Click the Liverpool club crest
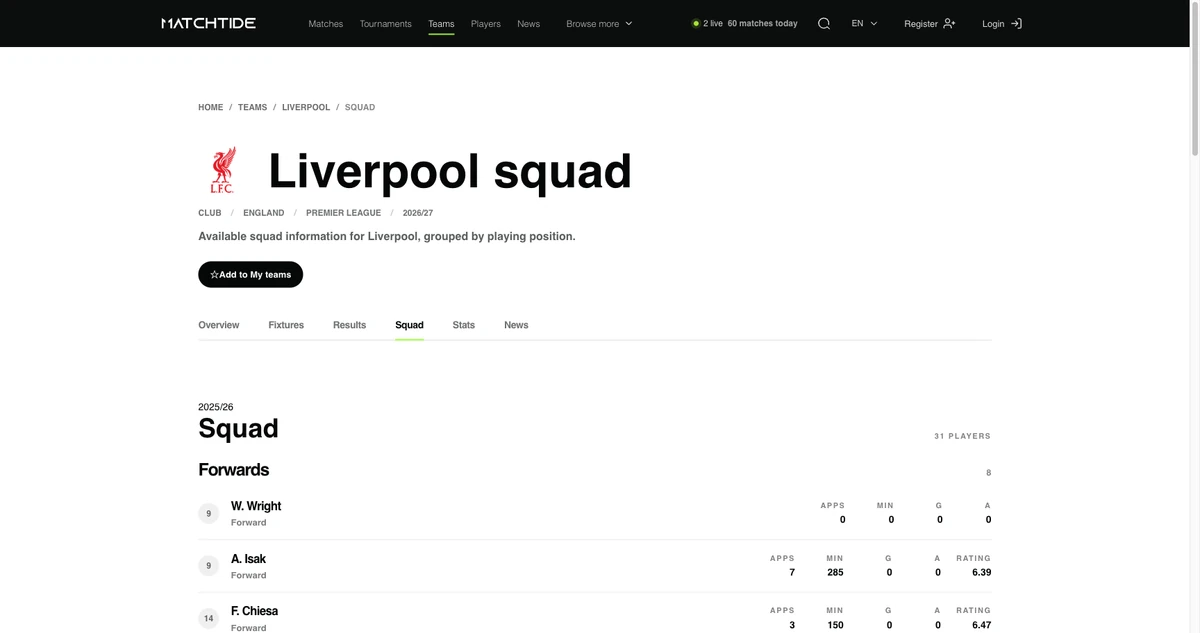Screen dimensions: 1200x633 point(222,170)
